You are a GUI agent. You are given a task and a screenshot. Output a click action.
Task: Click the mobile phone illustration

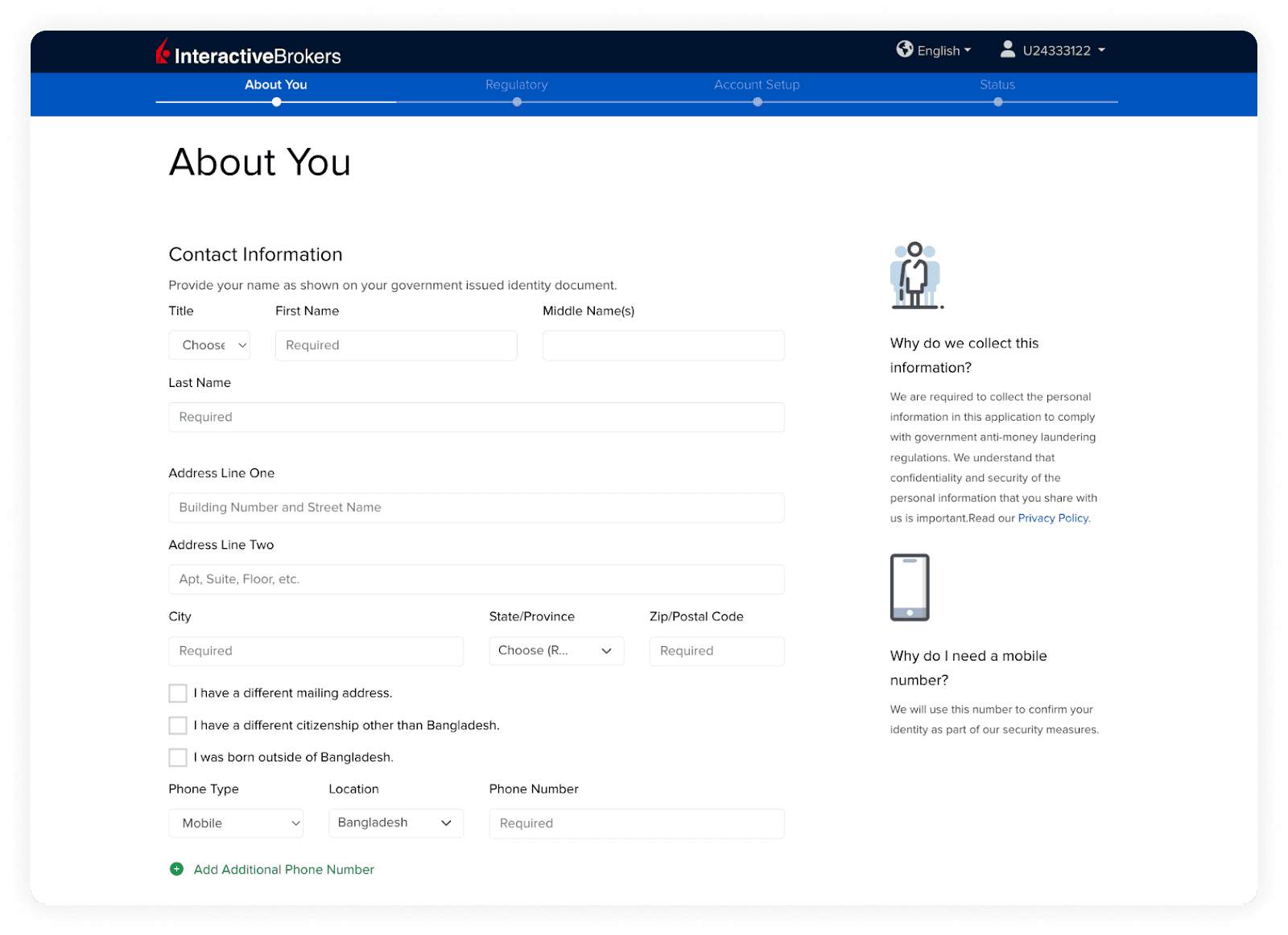(x=910, y=587)
